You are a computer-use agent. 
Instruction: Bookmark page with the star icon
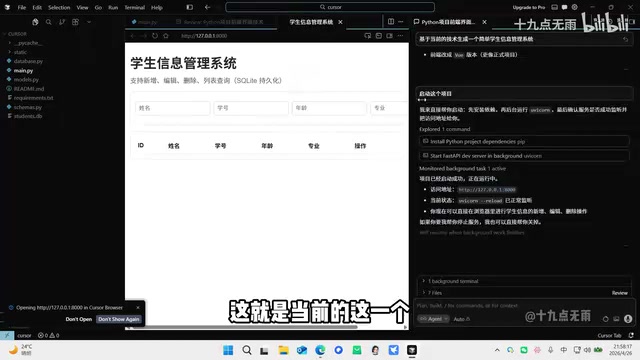coord(166,36)
